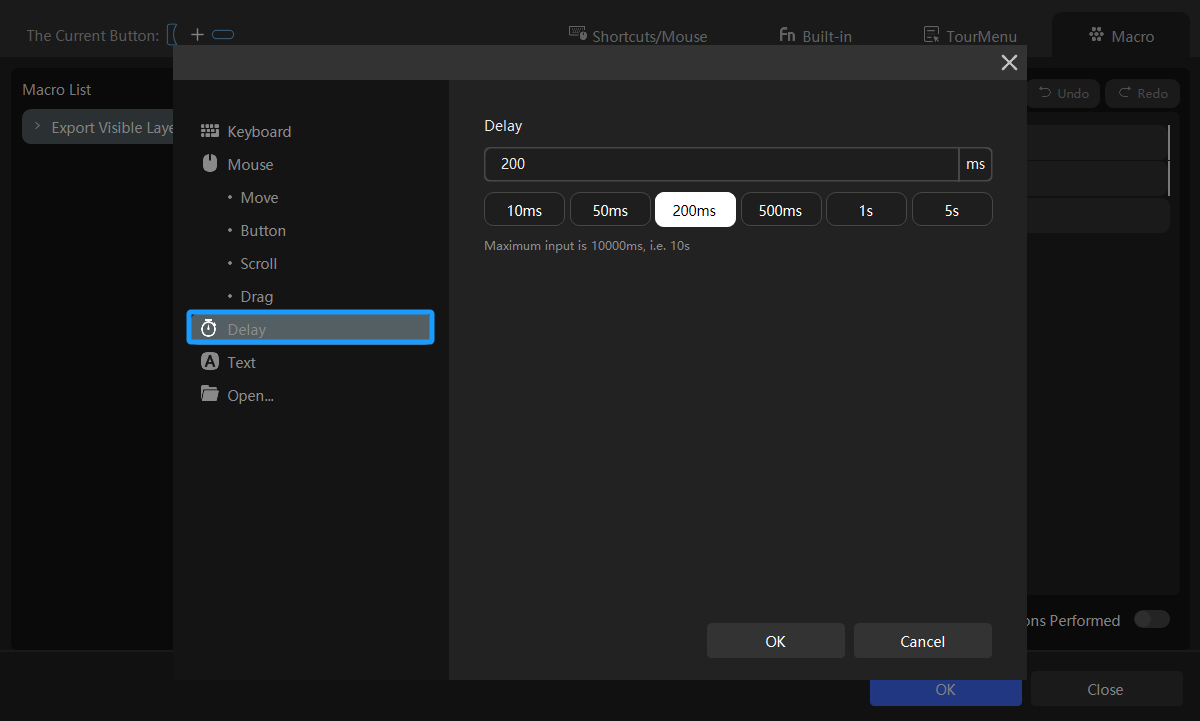Viewport: 1200px width, 721px height.
Task: Confirm the delay dialog with OK
Action: (776, 641)
